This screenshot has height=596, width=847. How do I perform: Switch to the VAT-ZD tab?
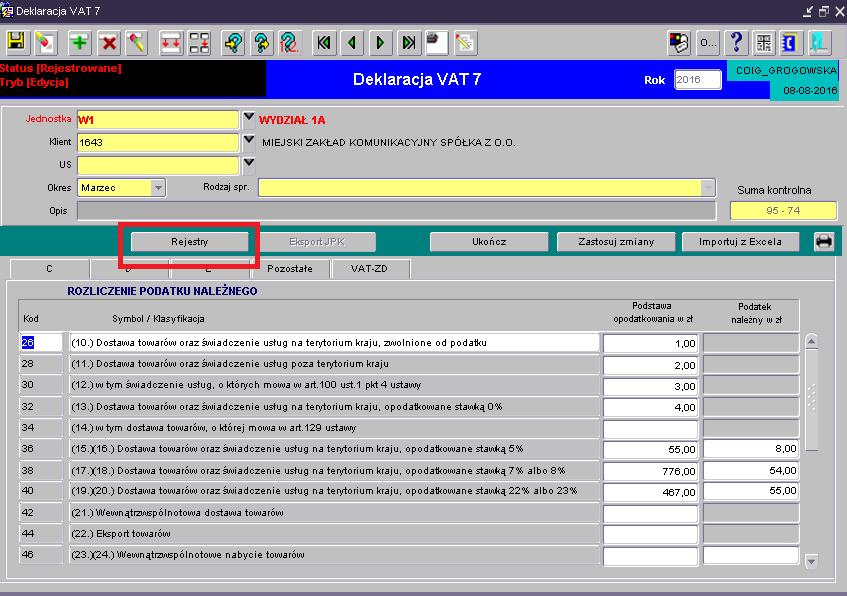[x=369, y=269]
